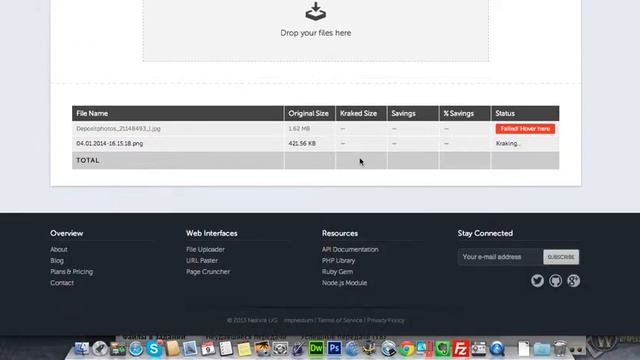Click the 421.56 KB size cell

coord(302,144)
